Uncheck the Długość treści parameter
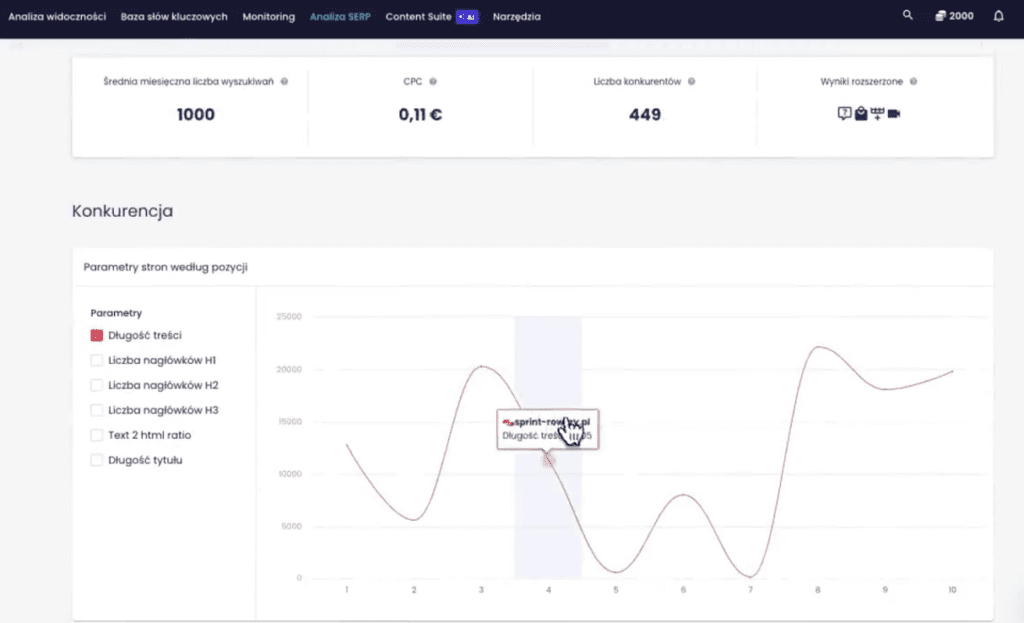 [x=97, y=336]
